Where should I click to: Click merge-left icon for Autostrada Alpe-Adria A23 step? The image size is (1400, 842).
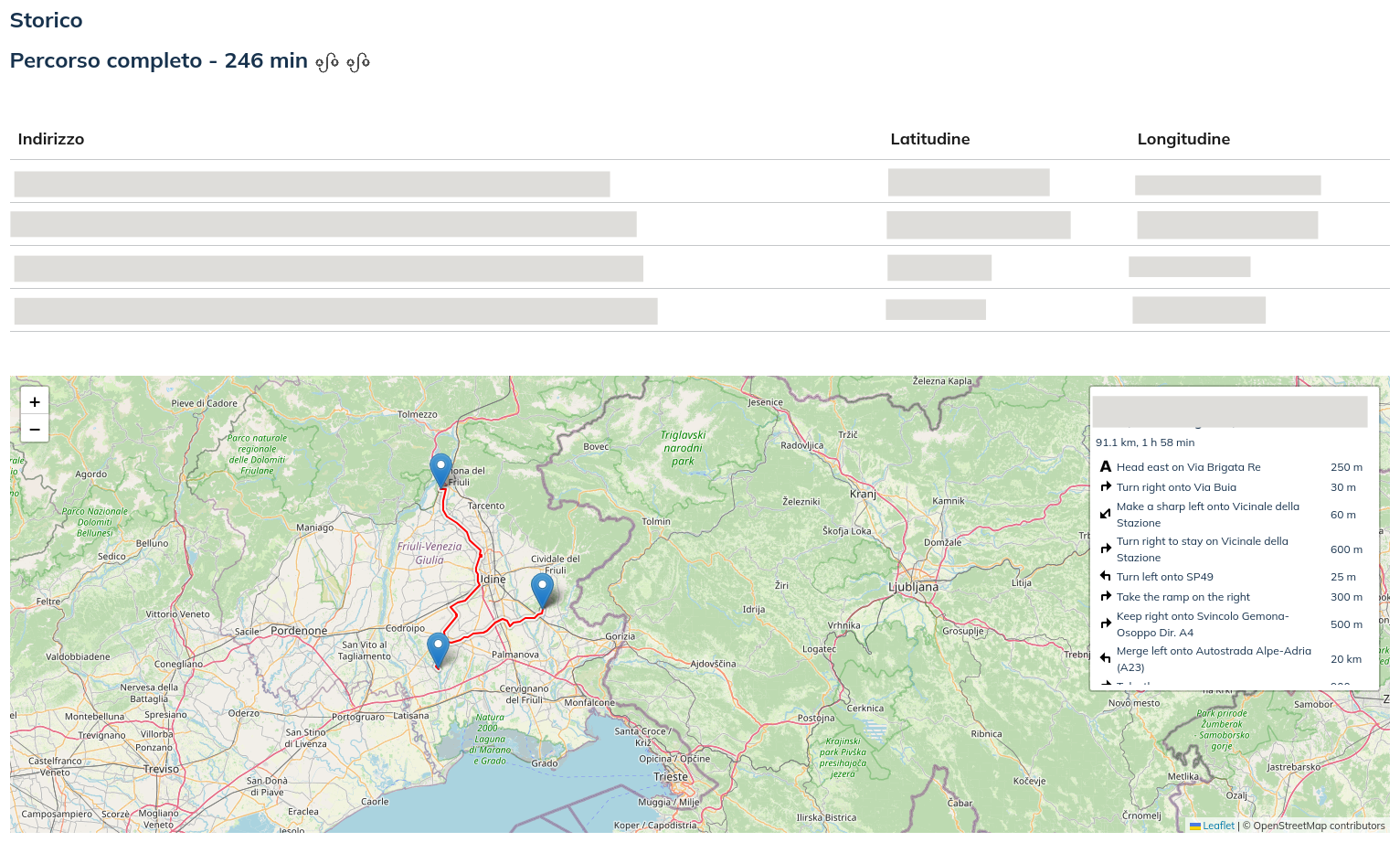click(x=1106, y=658)
